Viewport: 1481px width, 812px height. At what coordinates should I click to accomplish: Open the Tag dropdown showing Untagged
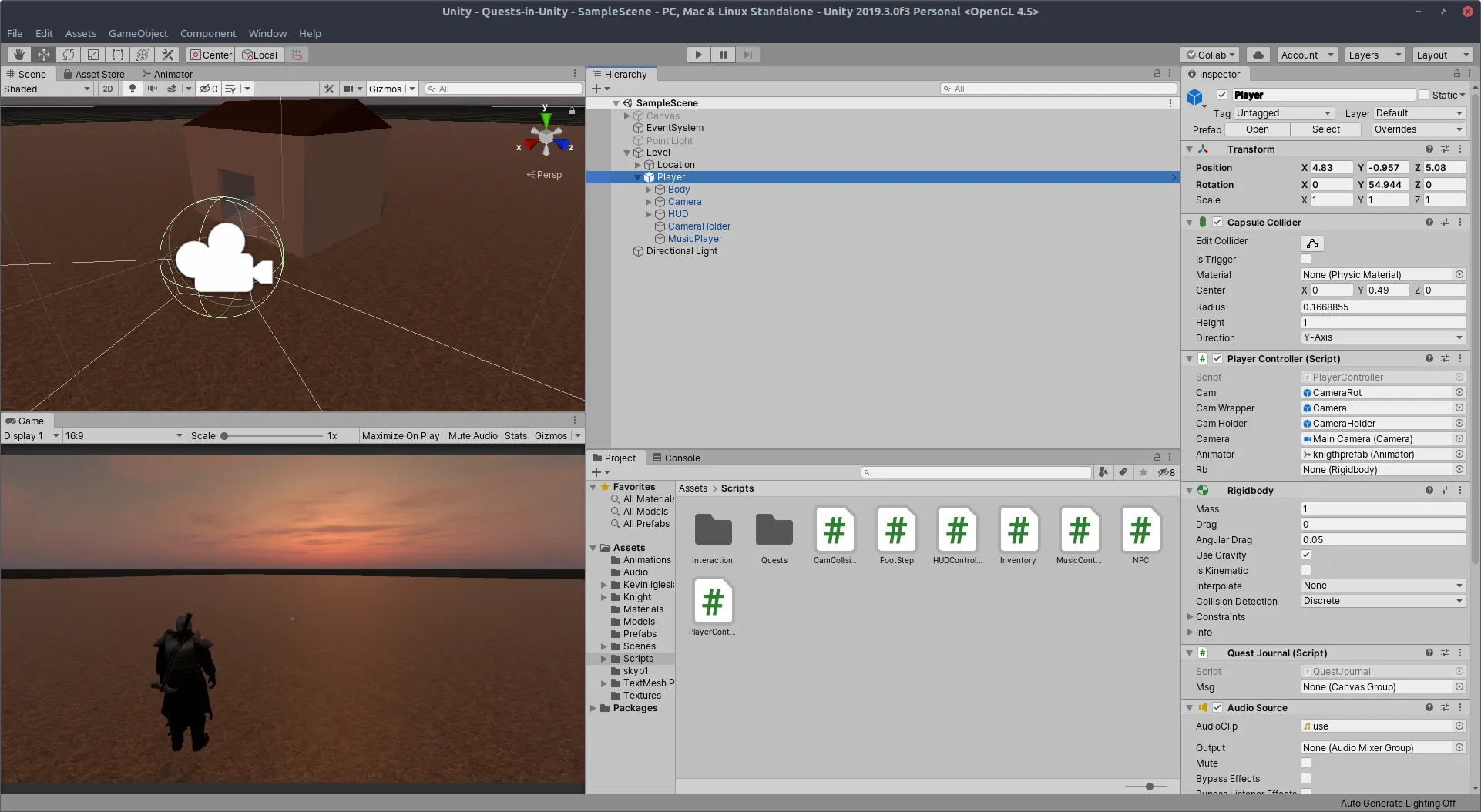click(x=1283, y=113)
